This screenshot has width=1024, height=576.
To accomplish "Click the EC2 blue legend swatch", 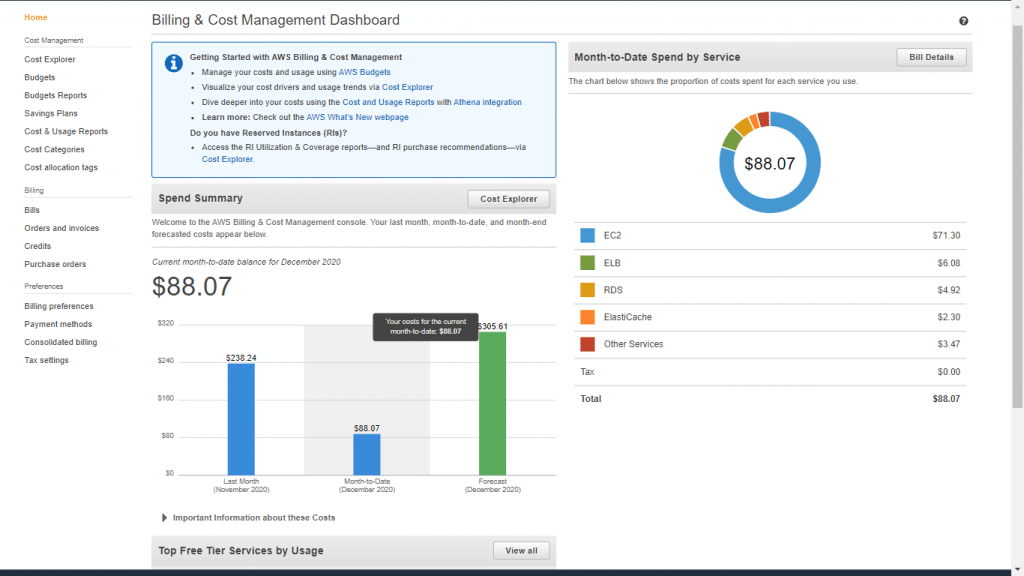I will (588, 236).
